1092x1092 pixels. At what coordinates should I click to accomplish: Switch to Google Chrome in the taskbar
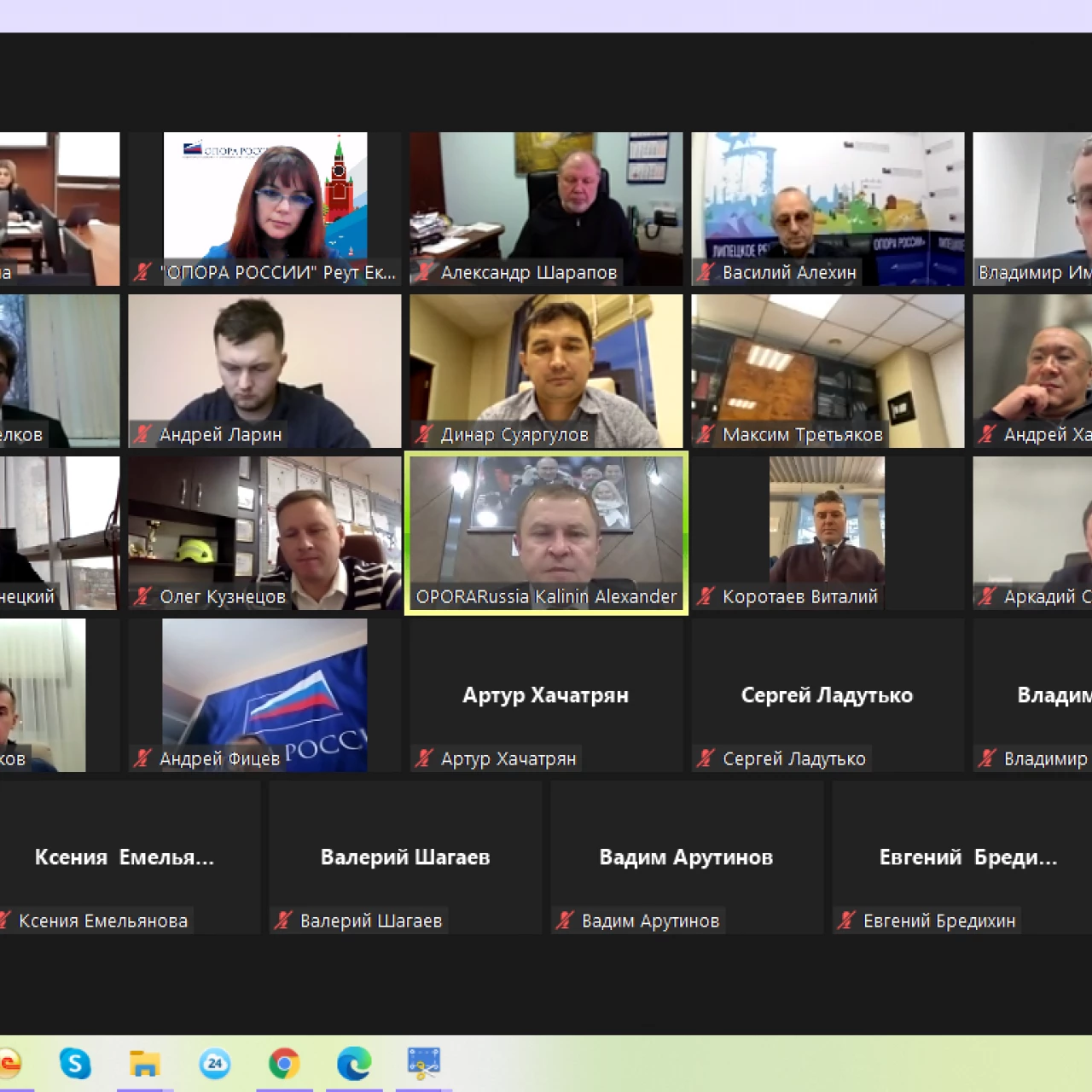[284, 1063]
